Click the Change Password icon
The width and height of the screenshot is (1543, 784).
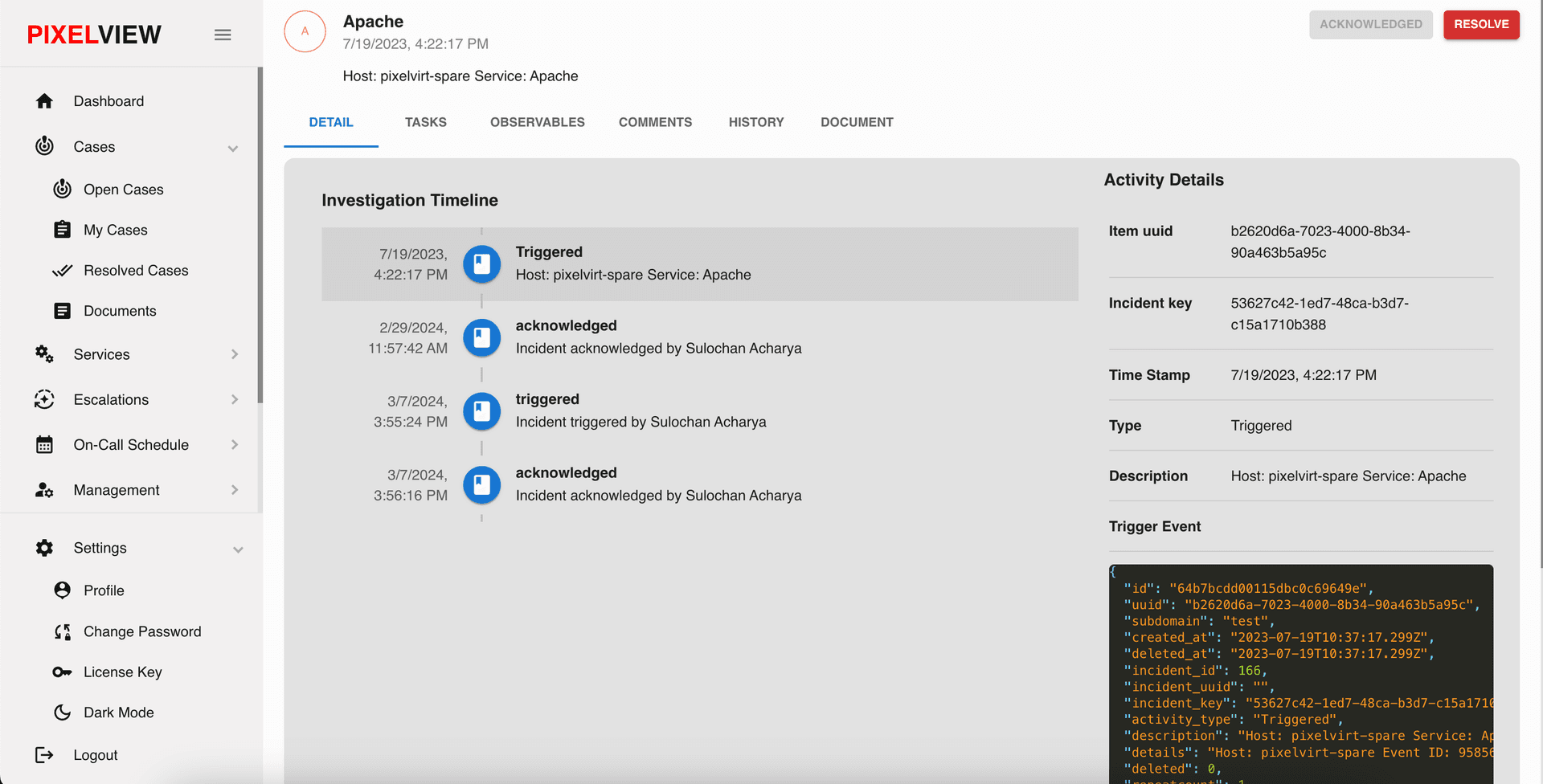(x=62, y=631)
